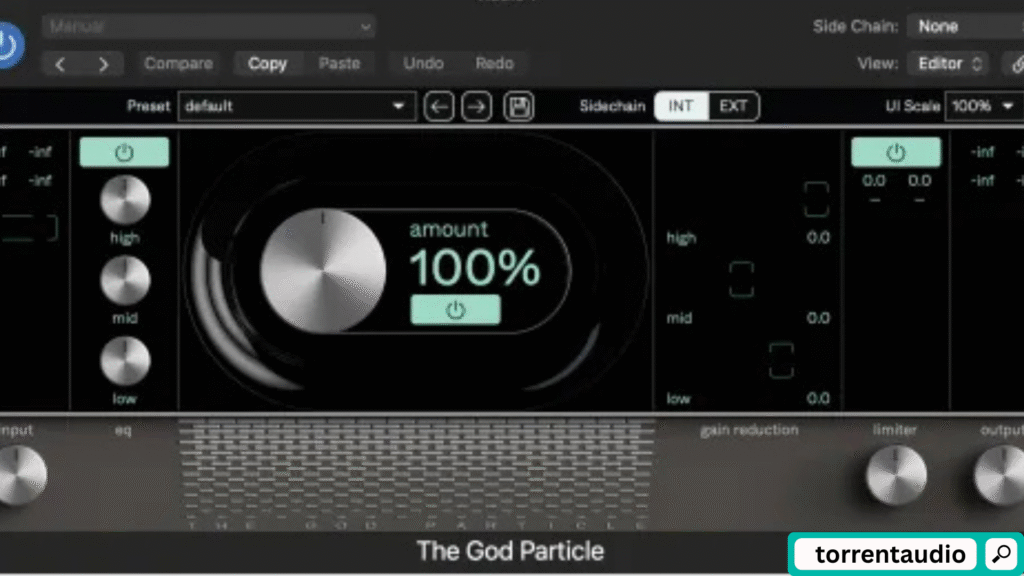Click the link icon next to Editor view

click(1016, 64)
